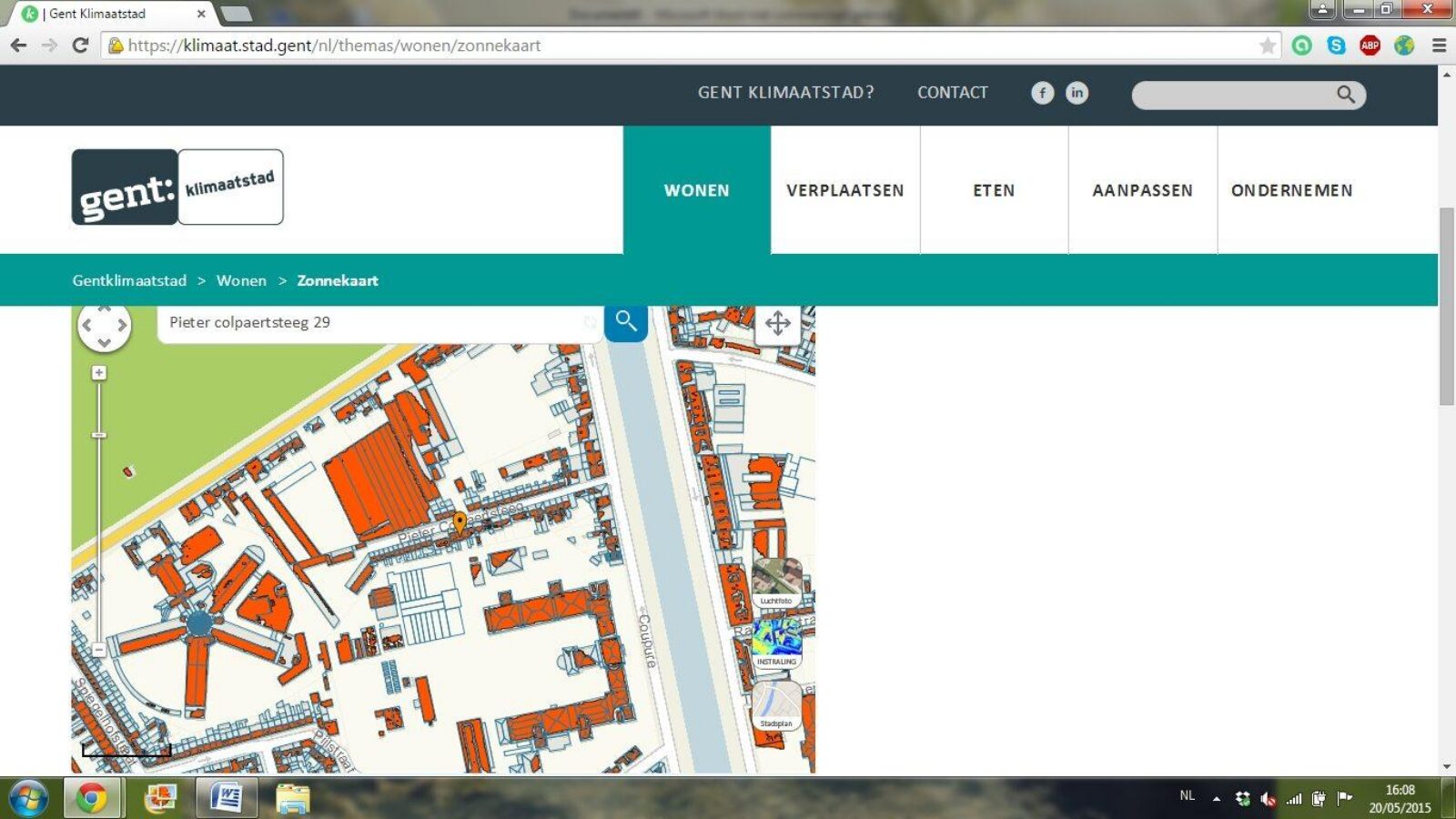1456x819 pixels.
Task: Click the orange location marker on map
Action: coord(460,521)
